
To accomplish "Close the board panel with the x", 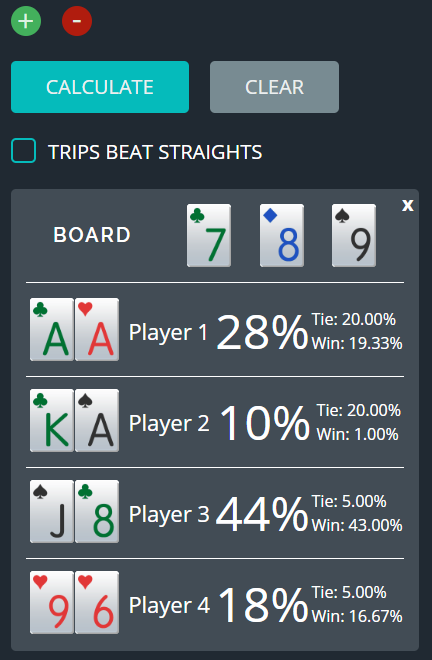I will click(408, 205).
